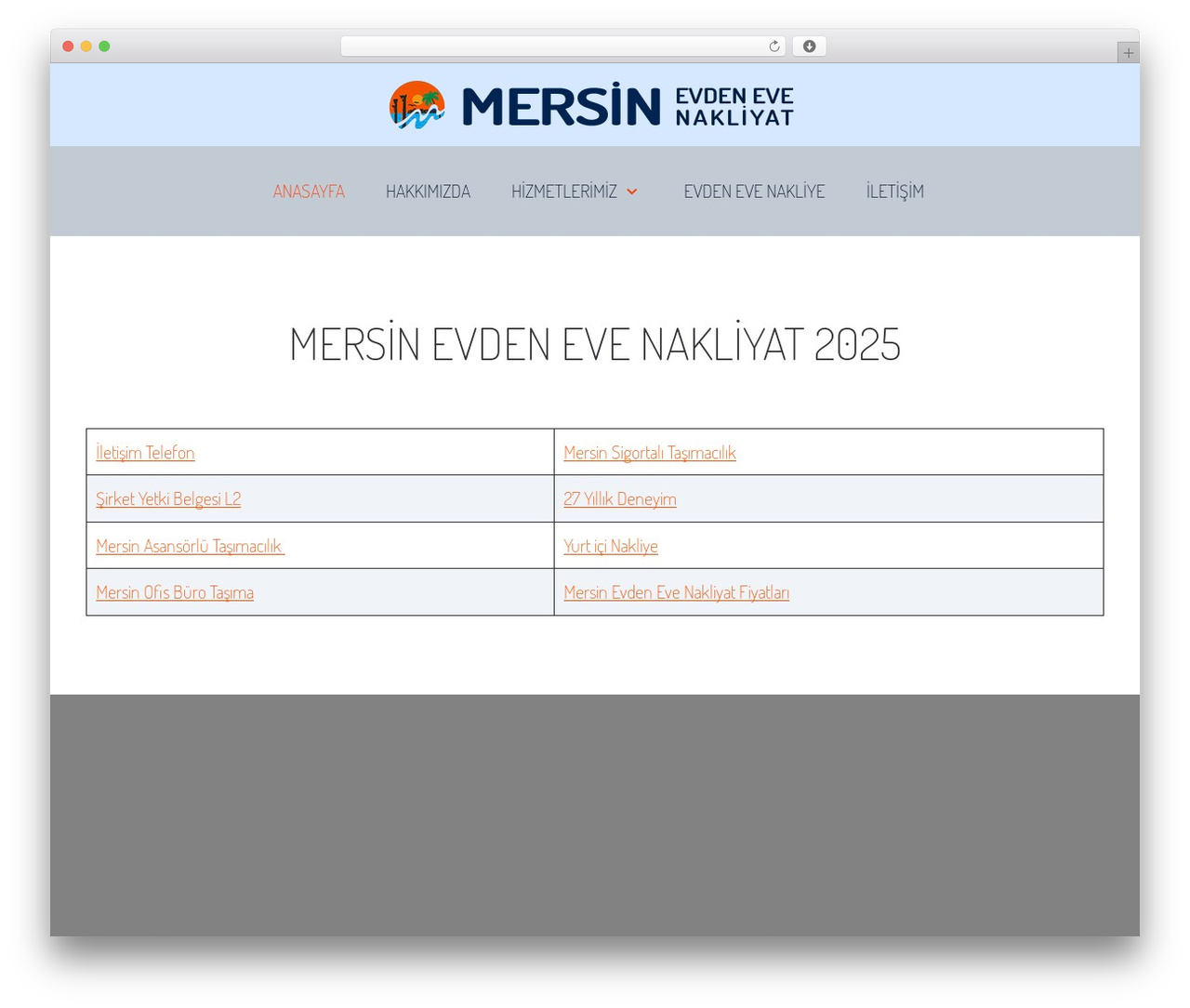
Task: Click Mersin Evden Eve Nakliyat Fiyatları link
Action: click(x=677, y=592)
